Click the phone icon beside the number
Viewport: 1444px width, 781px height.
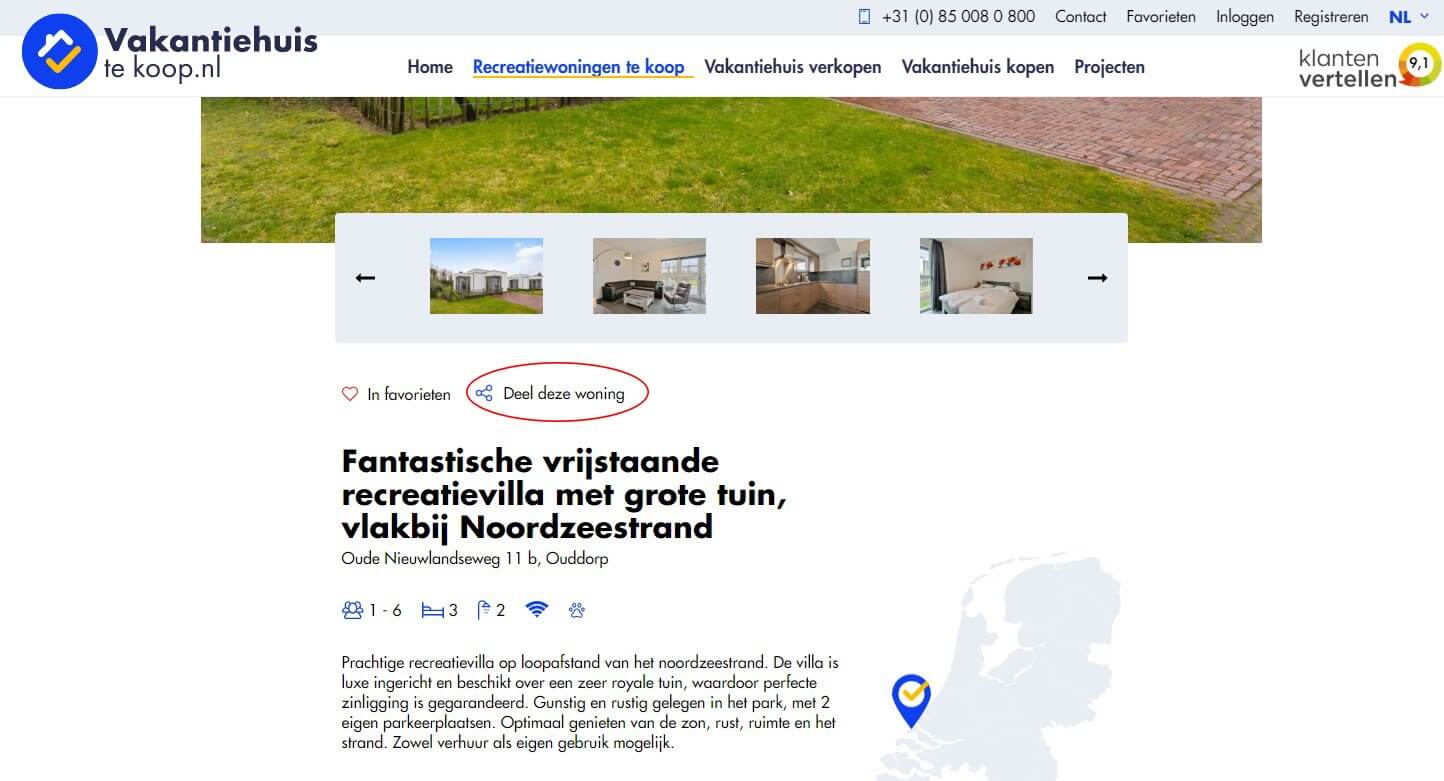tap(864, 17)
